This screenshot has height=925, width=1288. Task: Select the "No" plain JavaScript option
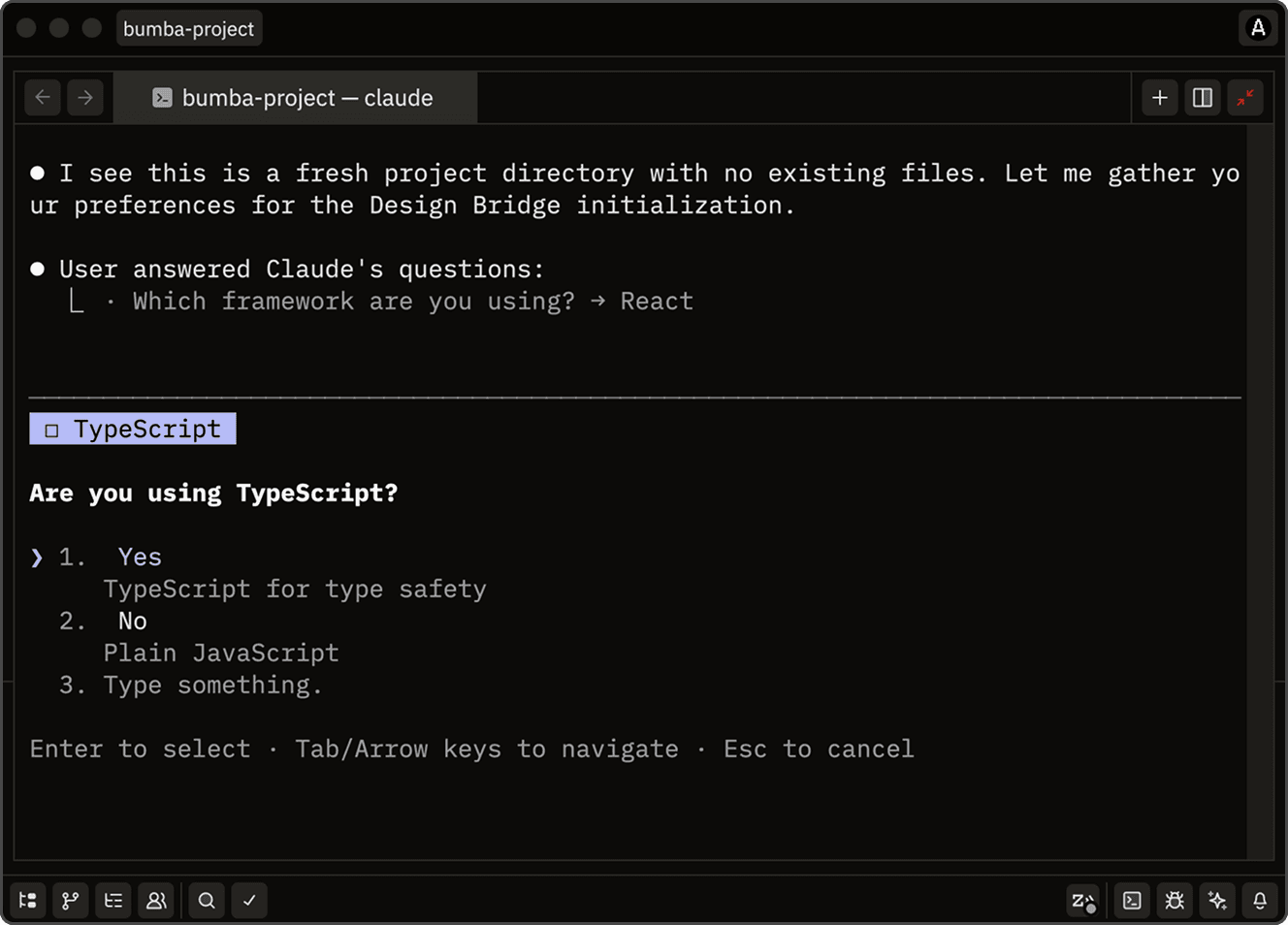(133, 621)
